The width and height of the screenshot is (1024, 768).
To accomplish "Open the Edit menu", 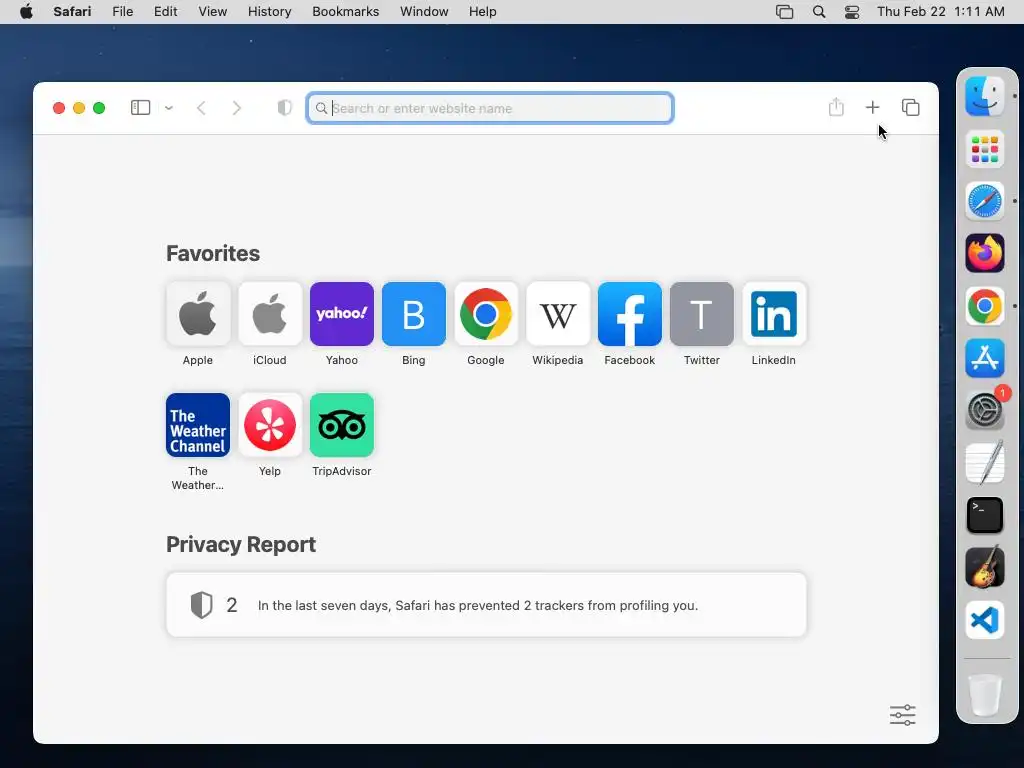I will 165,12.
